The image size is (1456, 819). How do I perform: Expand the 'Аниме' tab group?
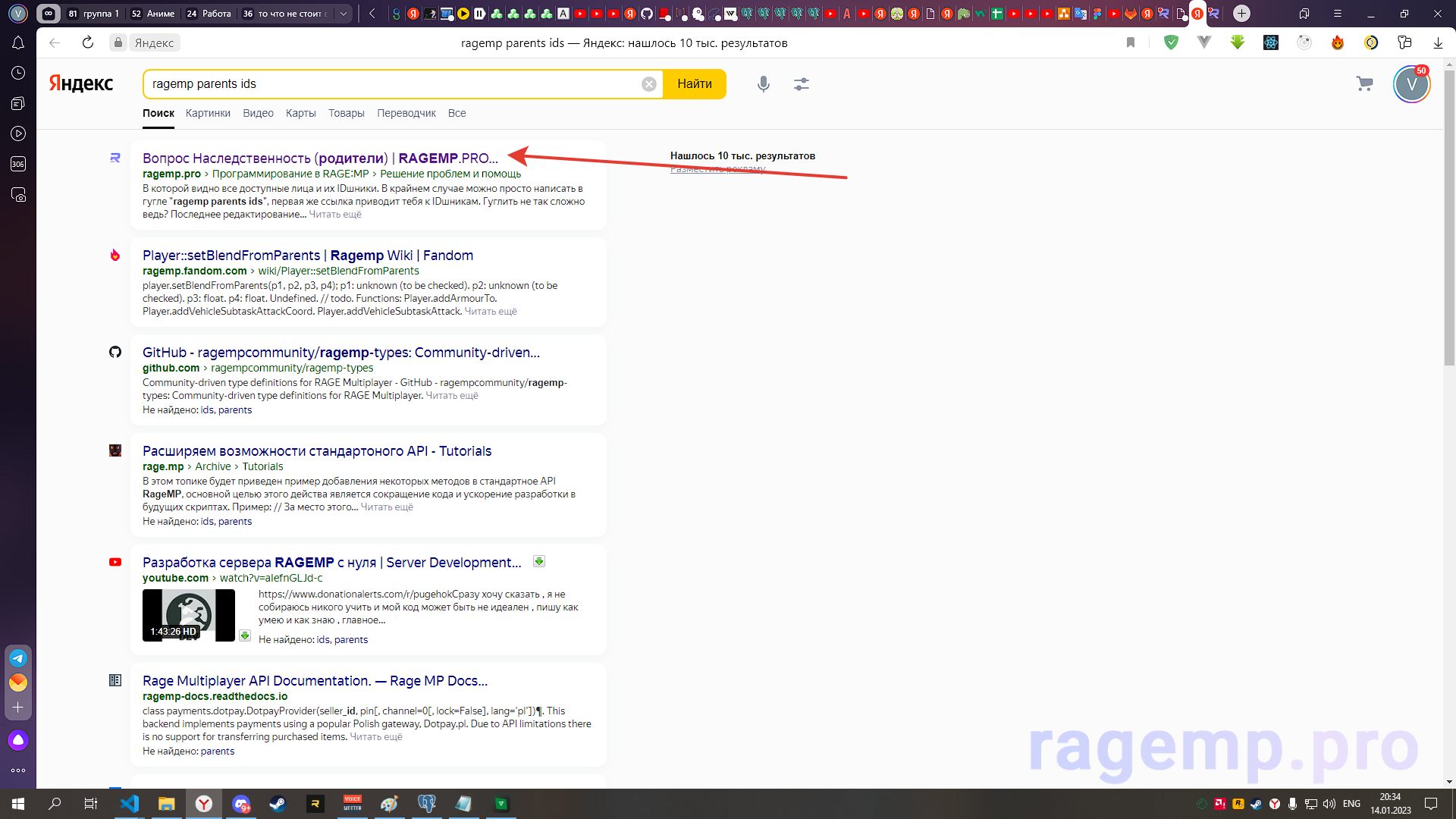[152, 14]
